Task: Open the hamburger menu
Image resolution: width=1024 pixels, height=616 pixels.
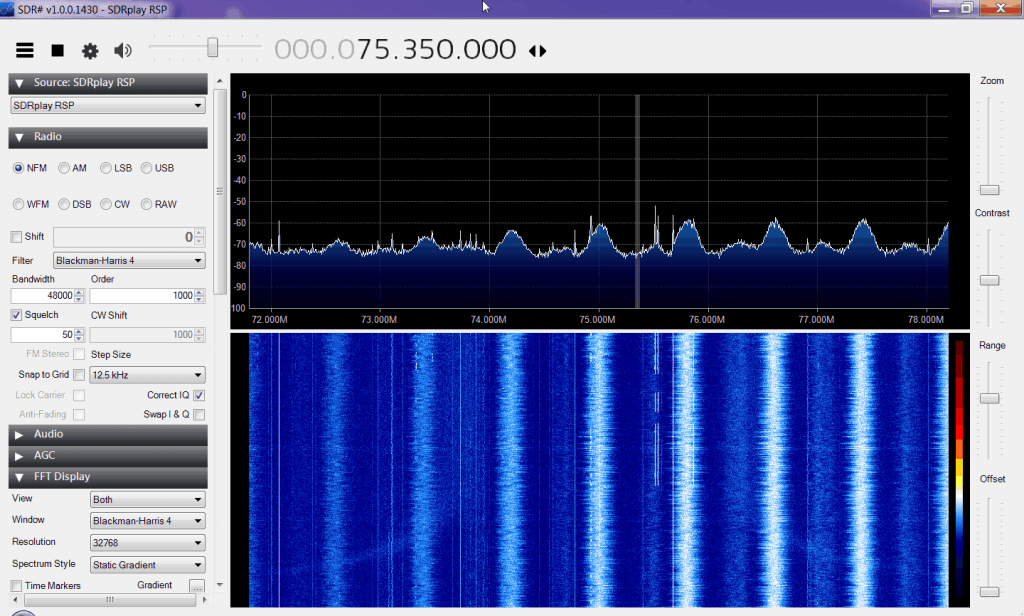Action: pyautogui.click(x=24, y=50)
